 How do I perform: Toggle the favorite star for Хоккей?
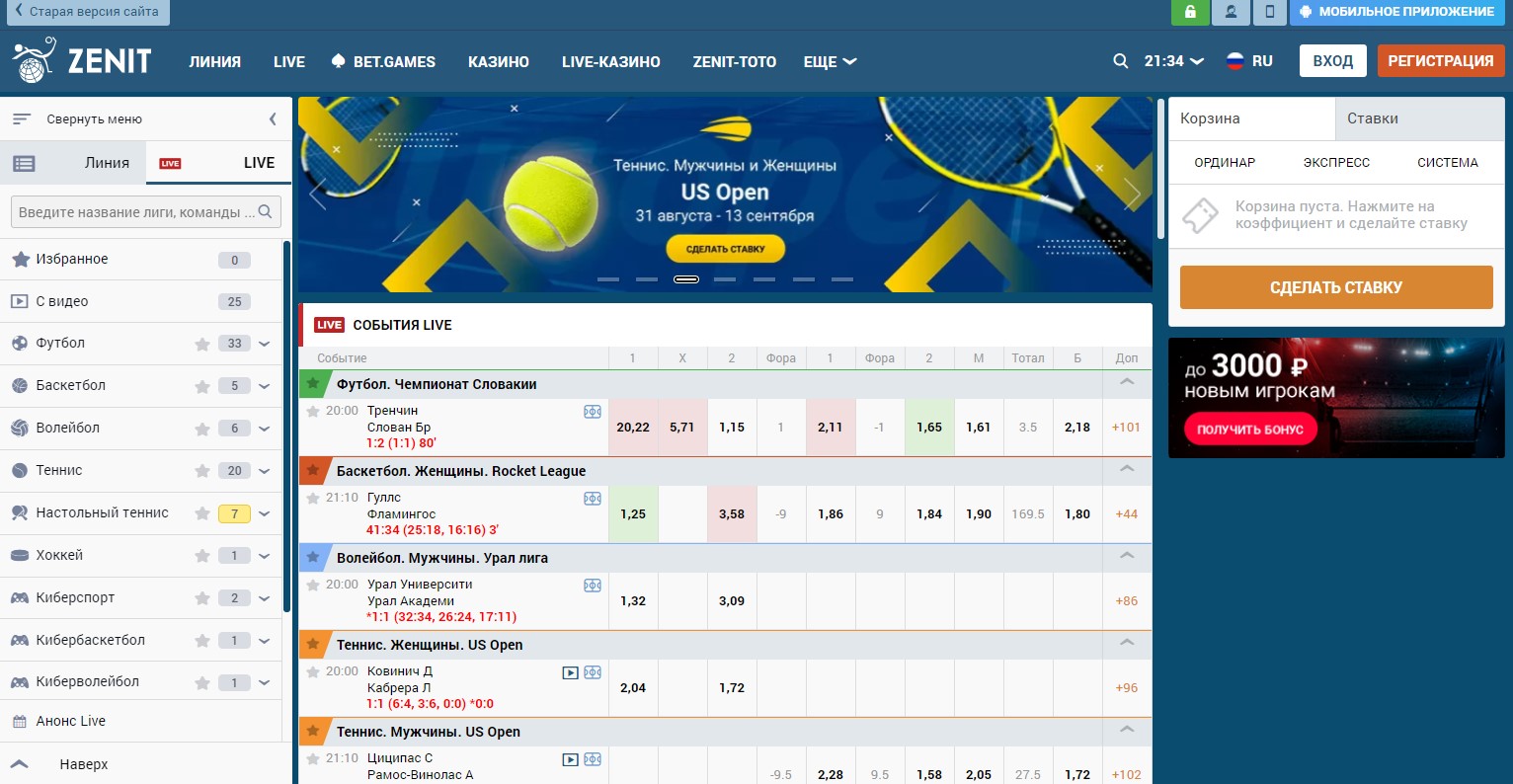202,557
